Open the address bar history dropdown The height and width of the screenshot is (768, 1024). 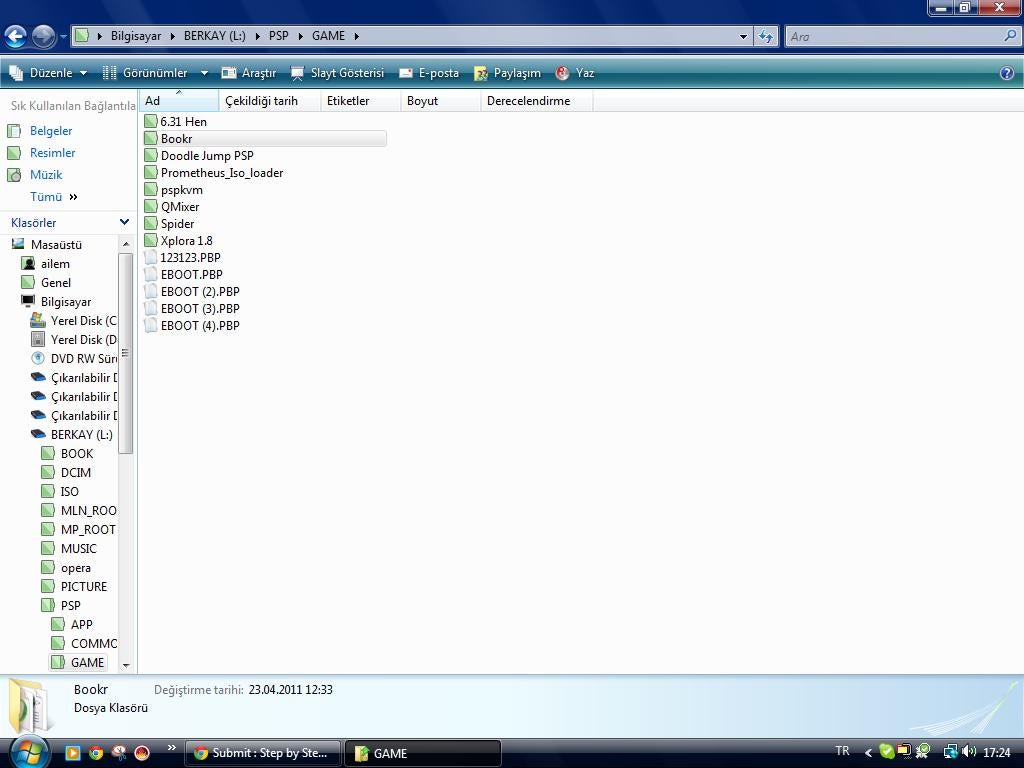(x=743, y=36)
